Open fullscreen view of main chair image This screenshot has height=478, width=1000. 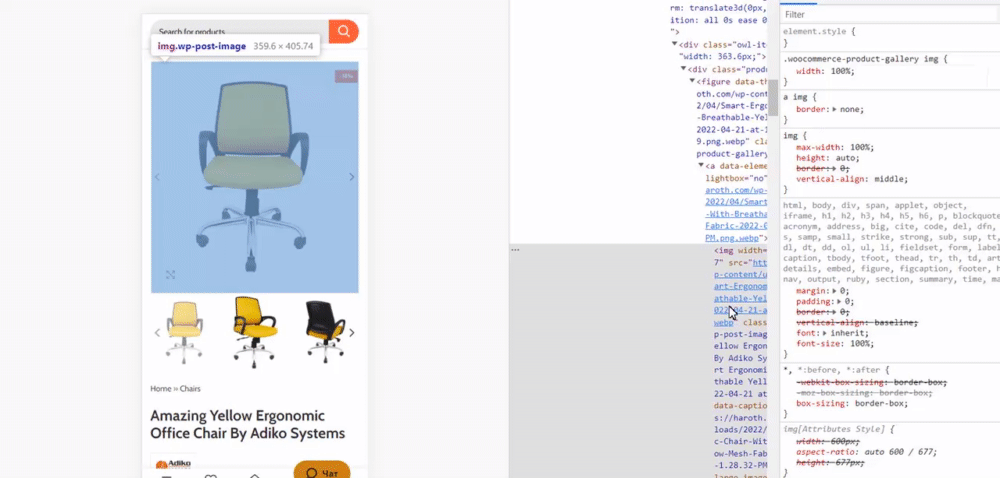click(170, 275)
